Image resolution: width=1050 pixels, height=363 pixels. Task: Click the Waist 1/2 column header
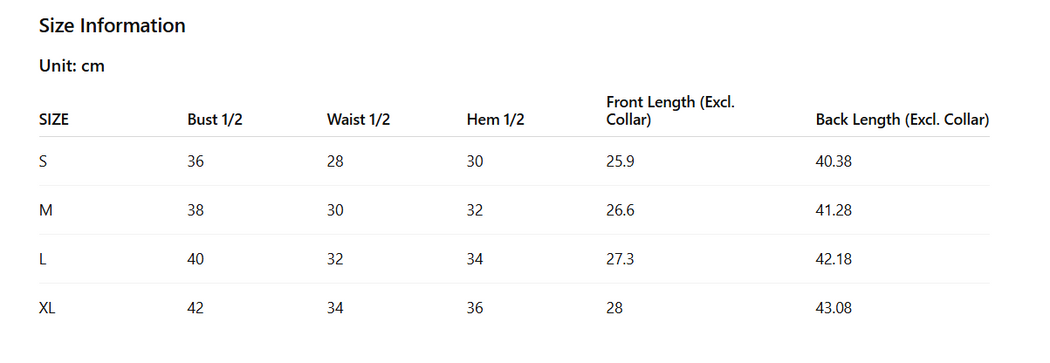point(358,120)
